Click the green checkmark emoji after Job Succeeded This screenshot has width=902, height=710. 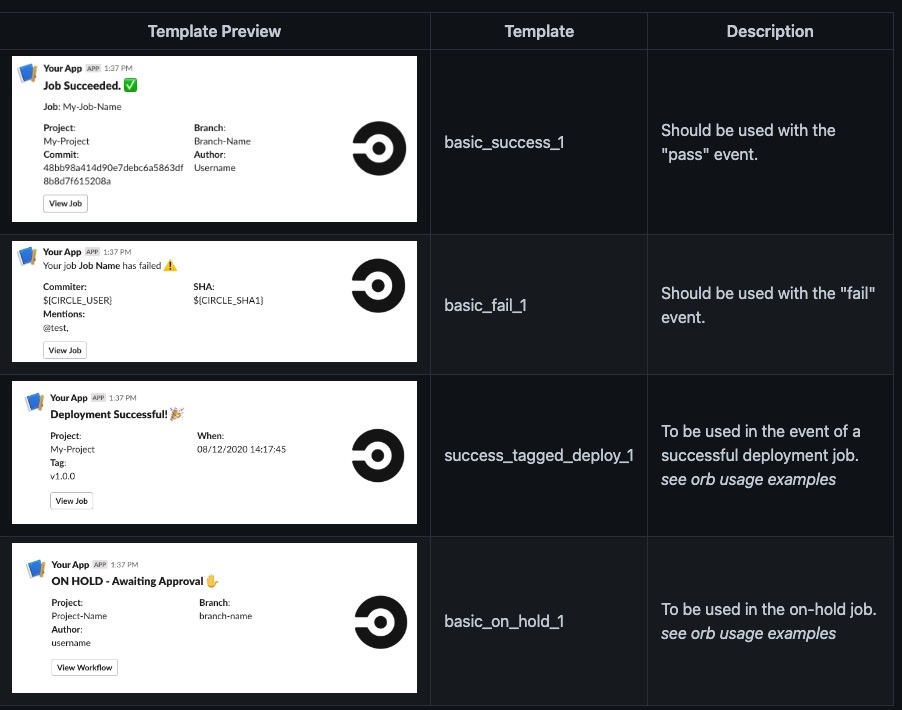coord(131,85)
